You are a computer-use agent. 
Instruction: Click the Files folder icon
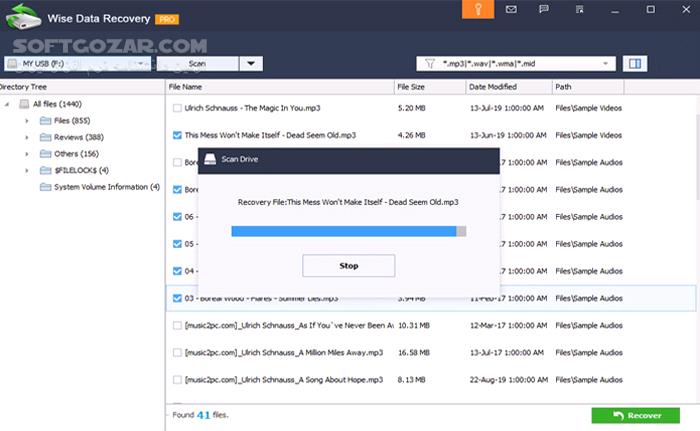point(45,121)
